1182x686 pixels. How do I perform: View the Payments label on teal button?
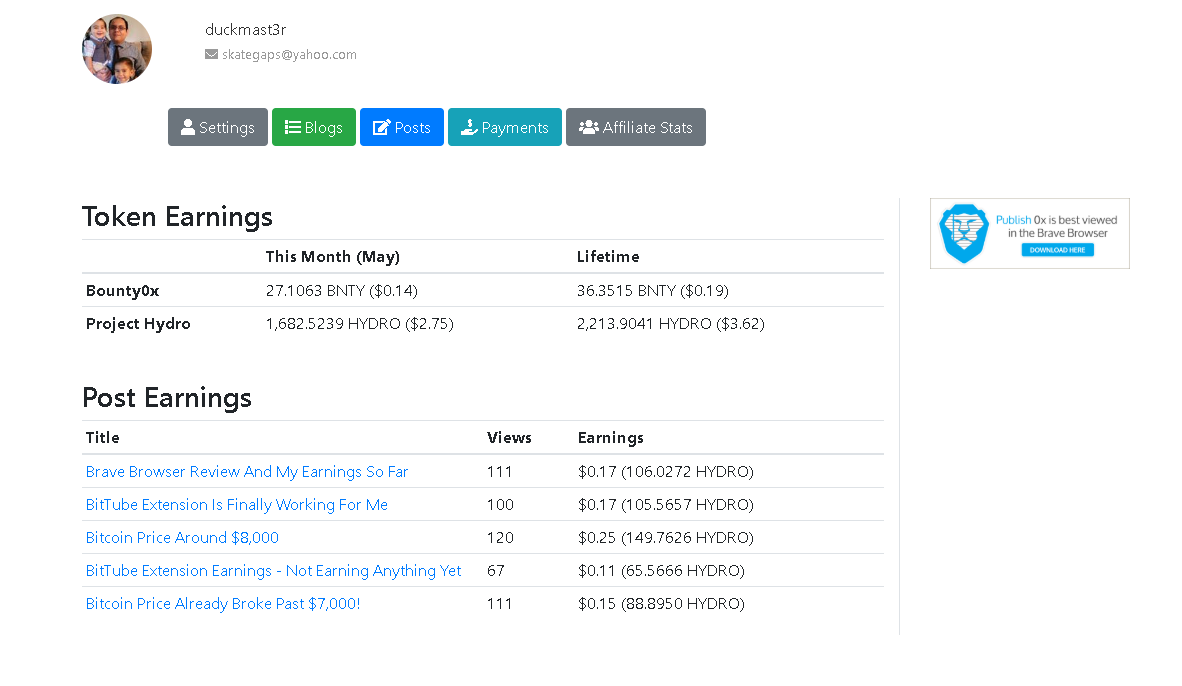tap(515, 127)
